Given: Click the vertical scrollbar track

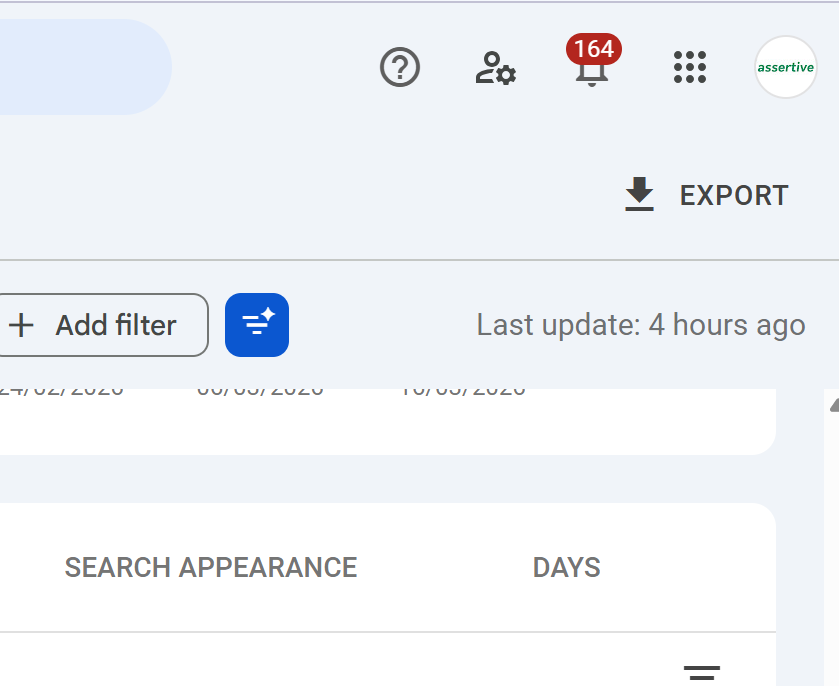Looking at the screenshot, I should click(832, 550).
